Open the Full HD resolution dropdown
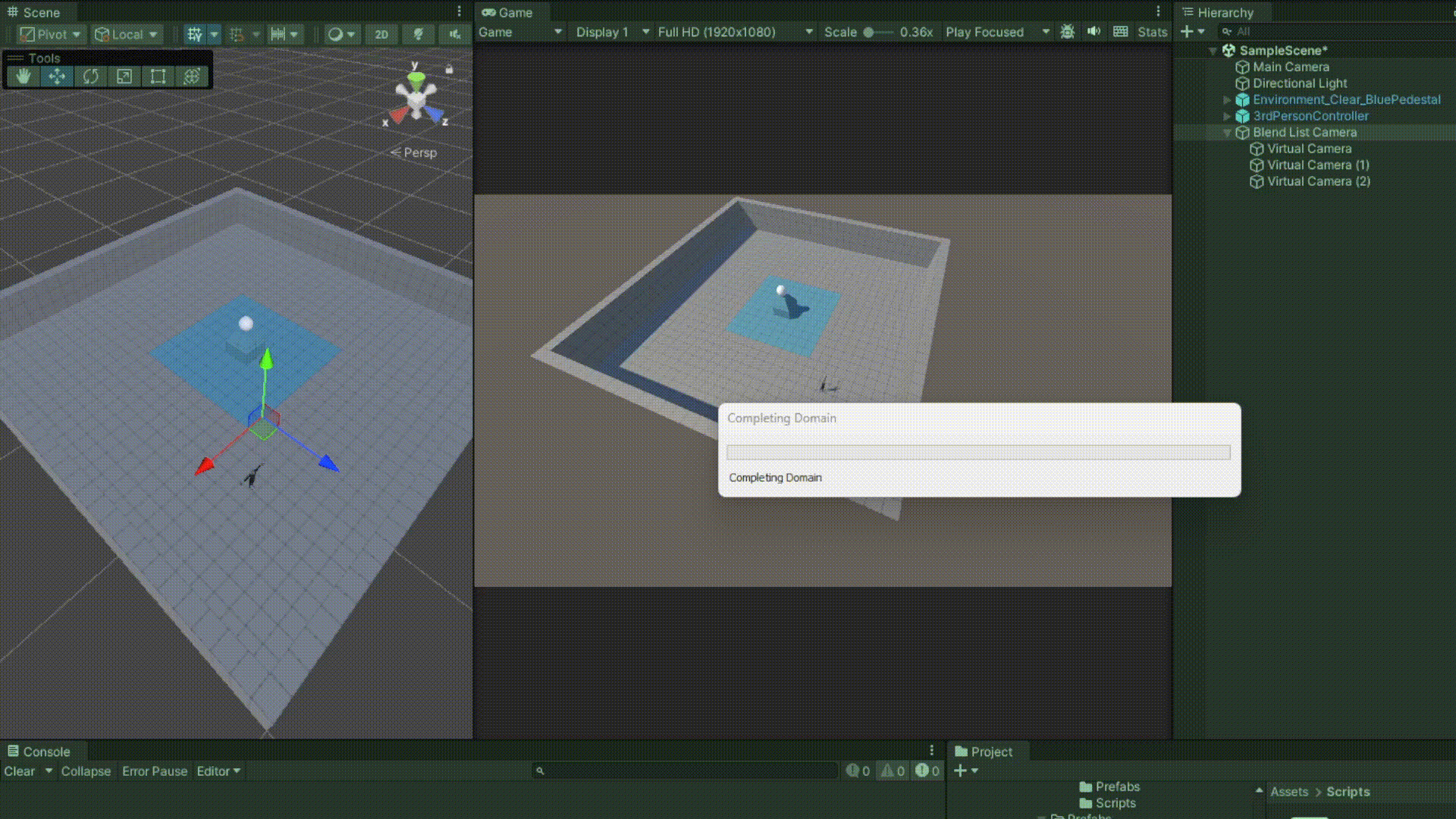Image resolution: width=1456 pixels, height=819 pixels. pyautogui.click(x=734, y=32)
